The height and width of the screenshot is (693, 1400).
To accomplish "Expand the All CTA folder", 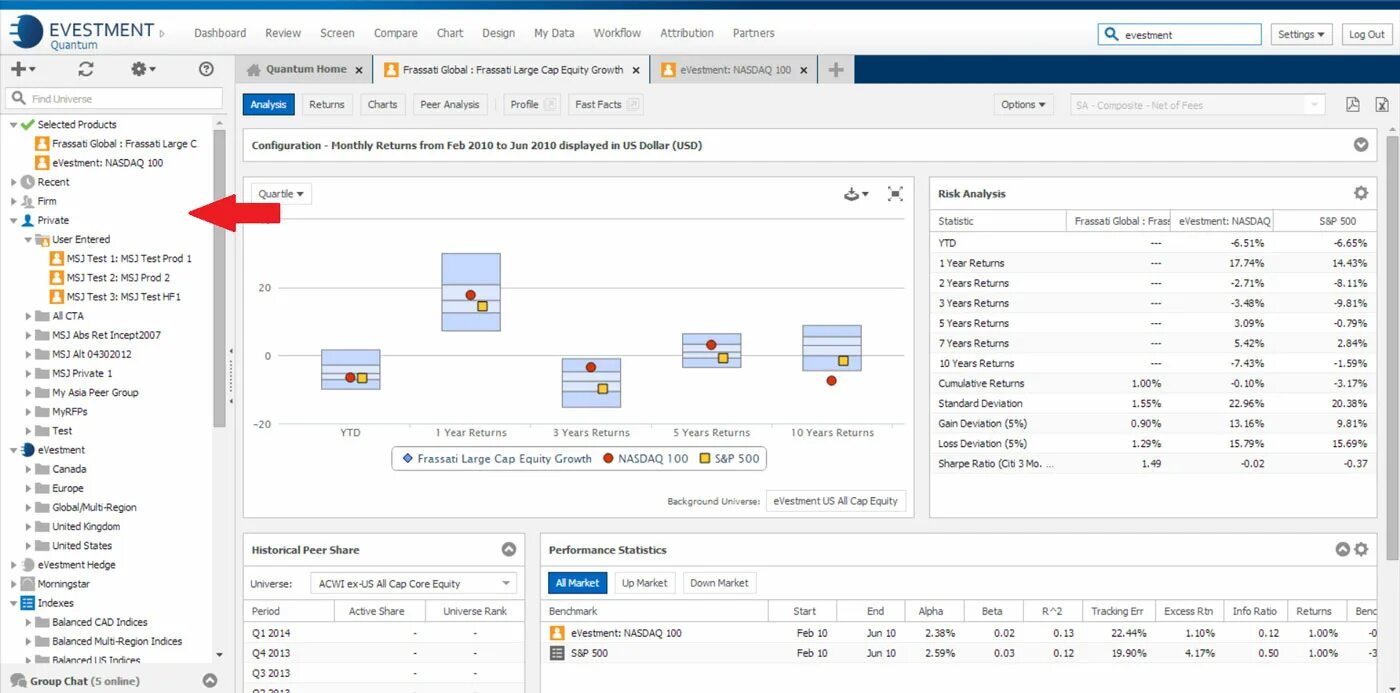I will [x=28, y=316].
